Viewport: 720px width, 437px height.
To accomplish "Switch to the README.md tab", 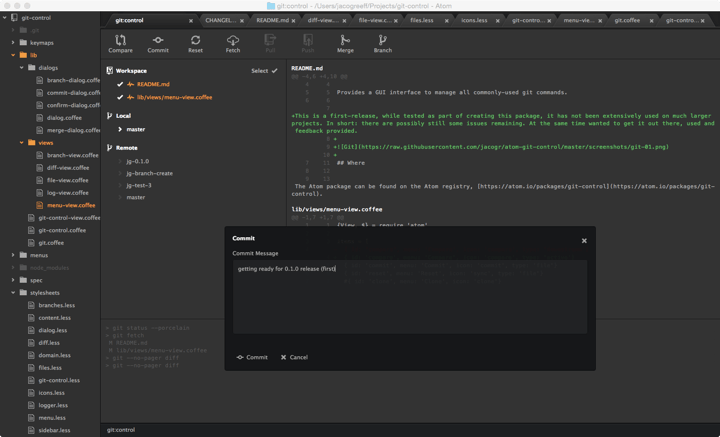I will point(272,20).
